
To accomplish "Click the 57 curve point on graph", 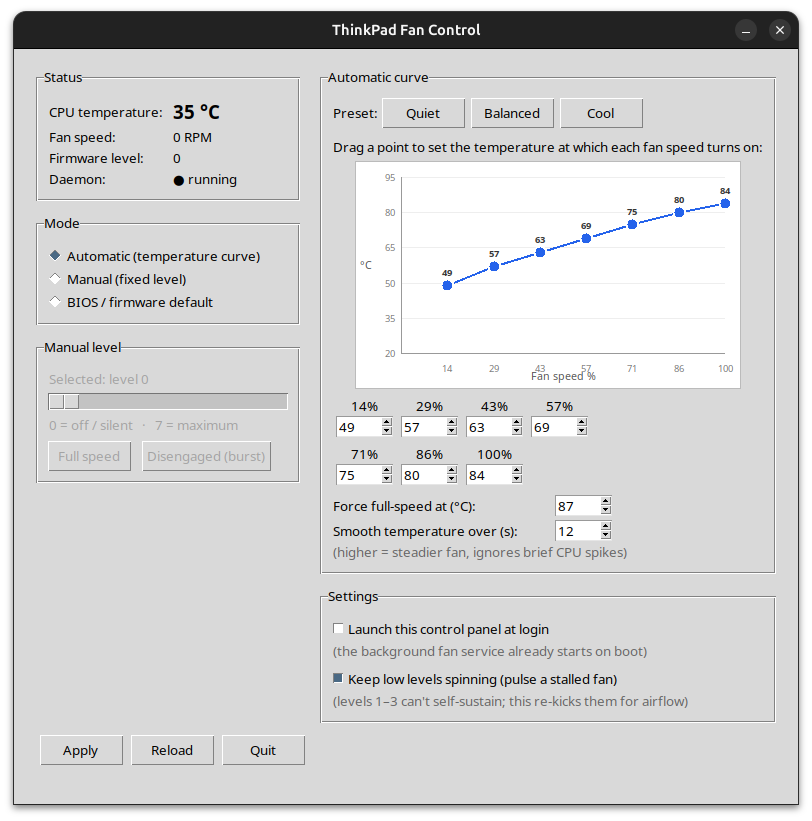I will point(494,267).
